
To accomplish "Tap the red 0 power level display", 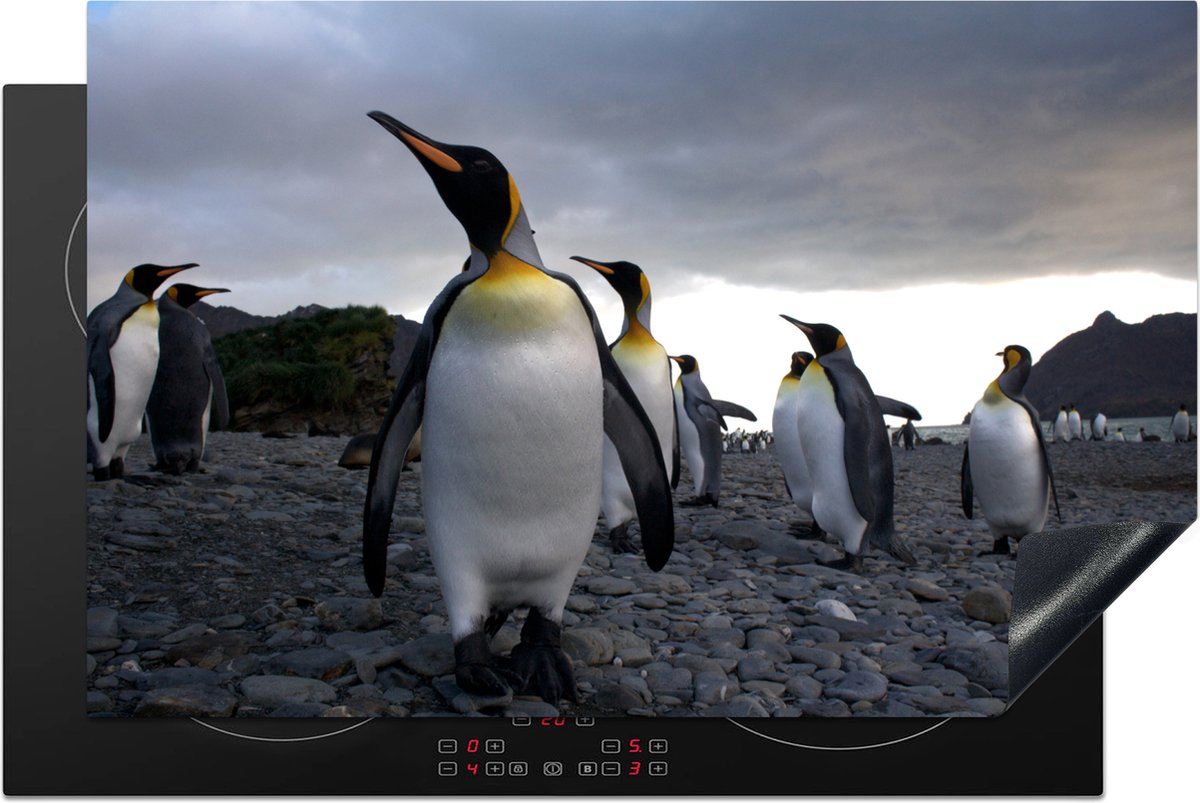I will click(472, 746).
